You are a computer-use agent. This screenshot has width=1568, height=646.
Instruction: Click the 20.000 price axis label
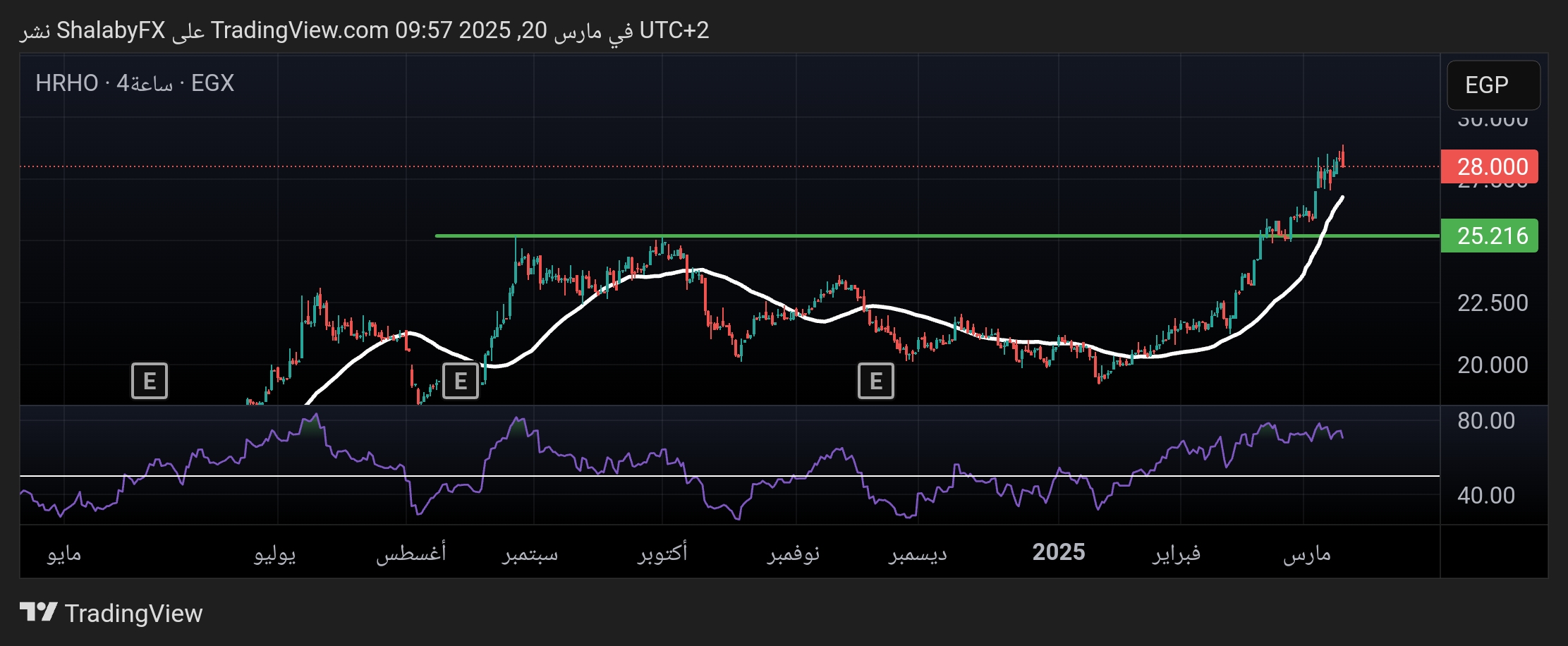click(1493, 365)
